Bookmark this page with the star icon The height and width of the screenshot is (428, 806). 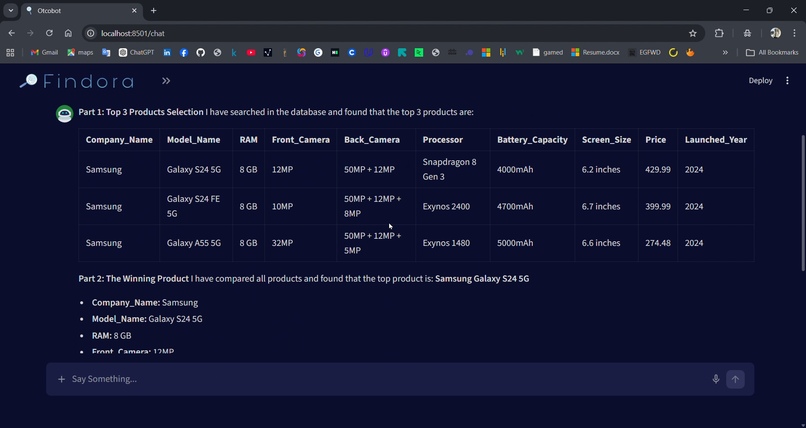click(x=692, y=33)
